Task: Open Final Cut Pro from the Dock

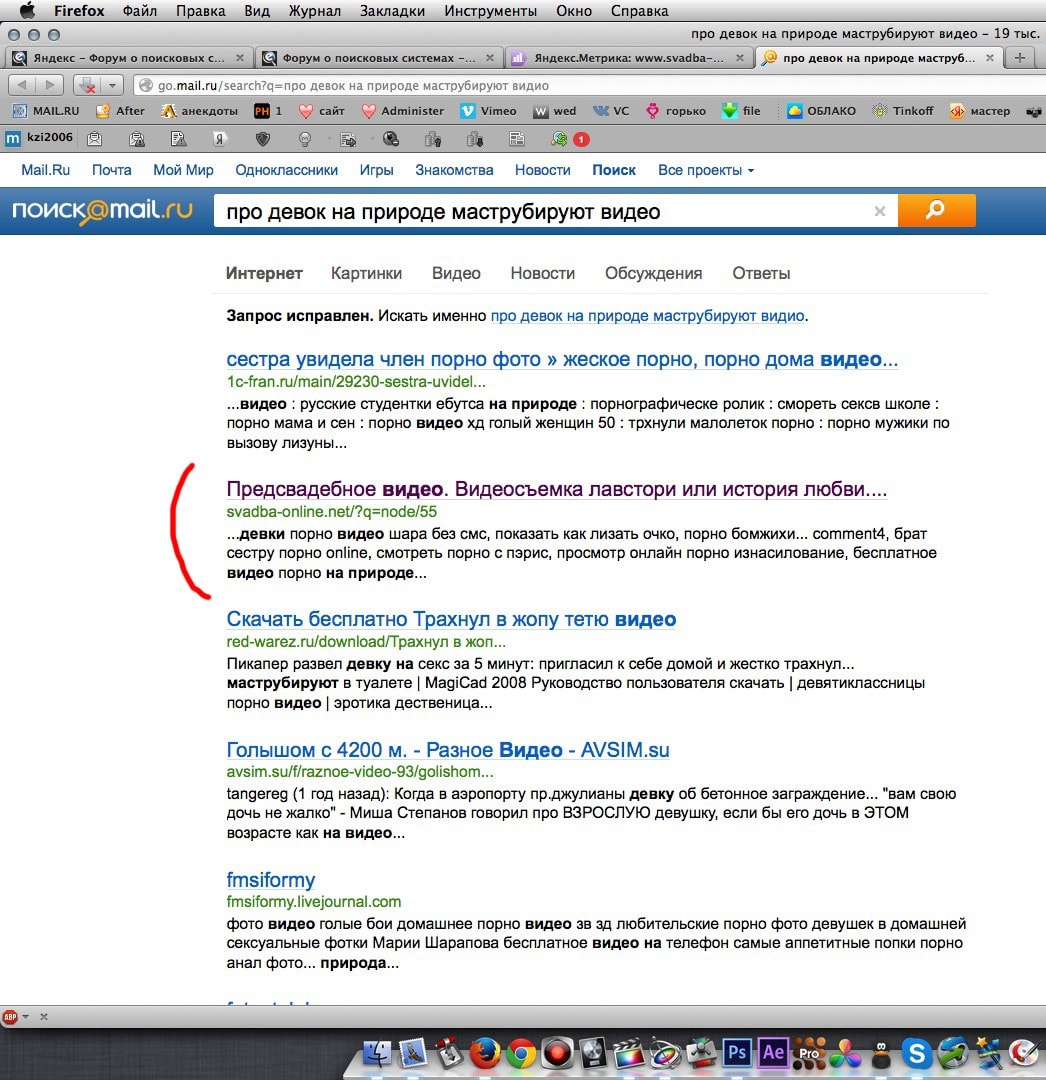Action: pyautogui.click(x=629, y=1054)
